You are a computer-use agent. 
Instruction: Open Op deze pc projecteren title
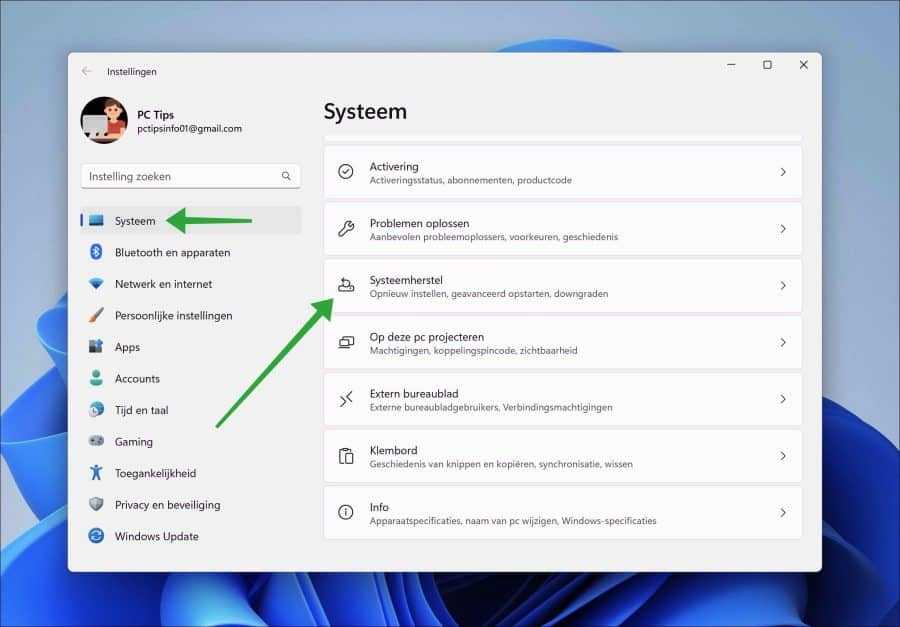[426, 337]
